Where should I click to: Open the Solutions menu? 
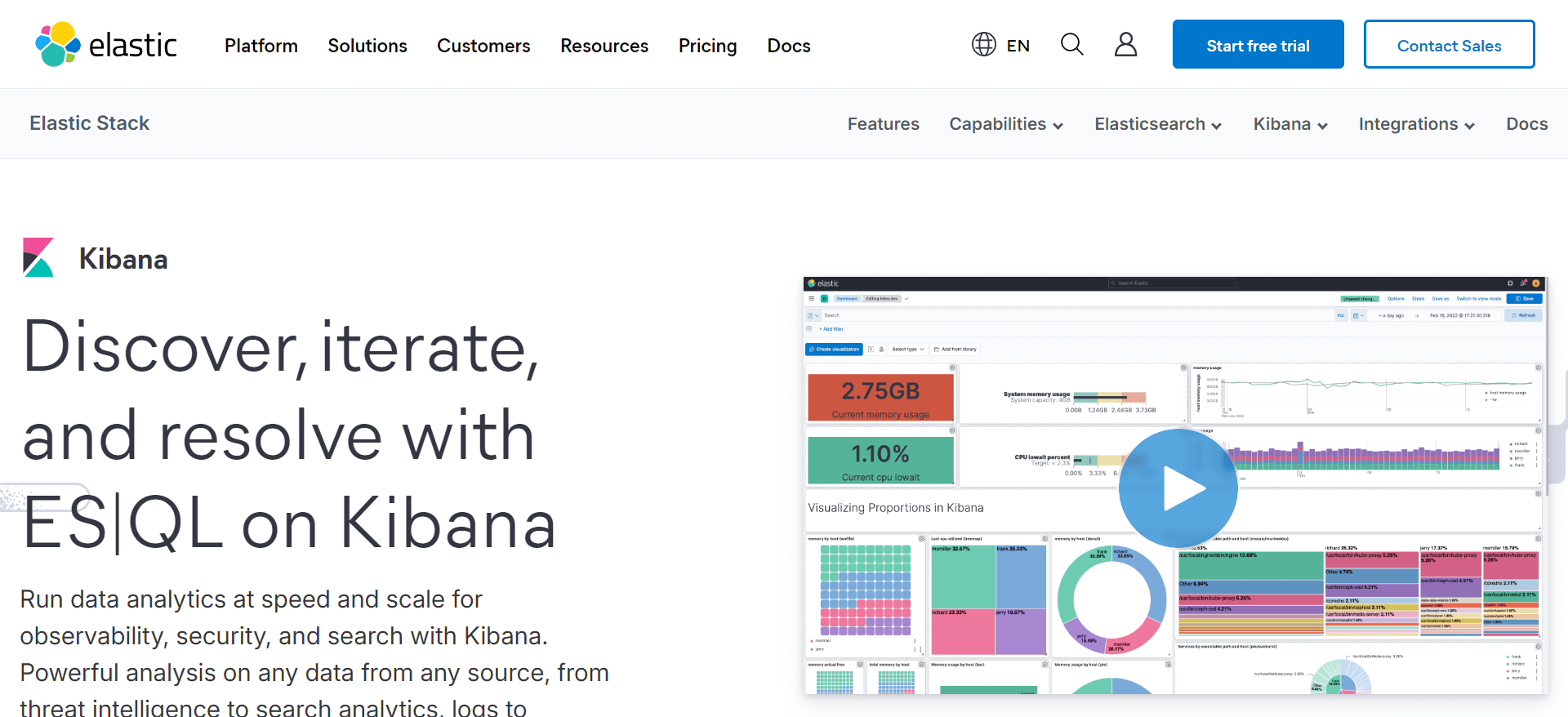pyautogui.click(x=367, y=46)
